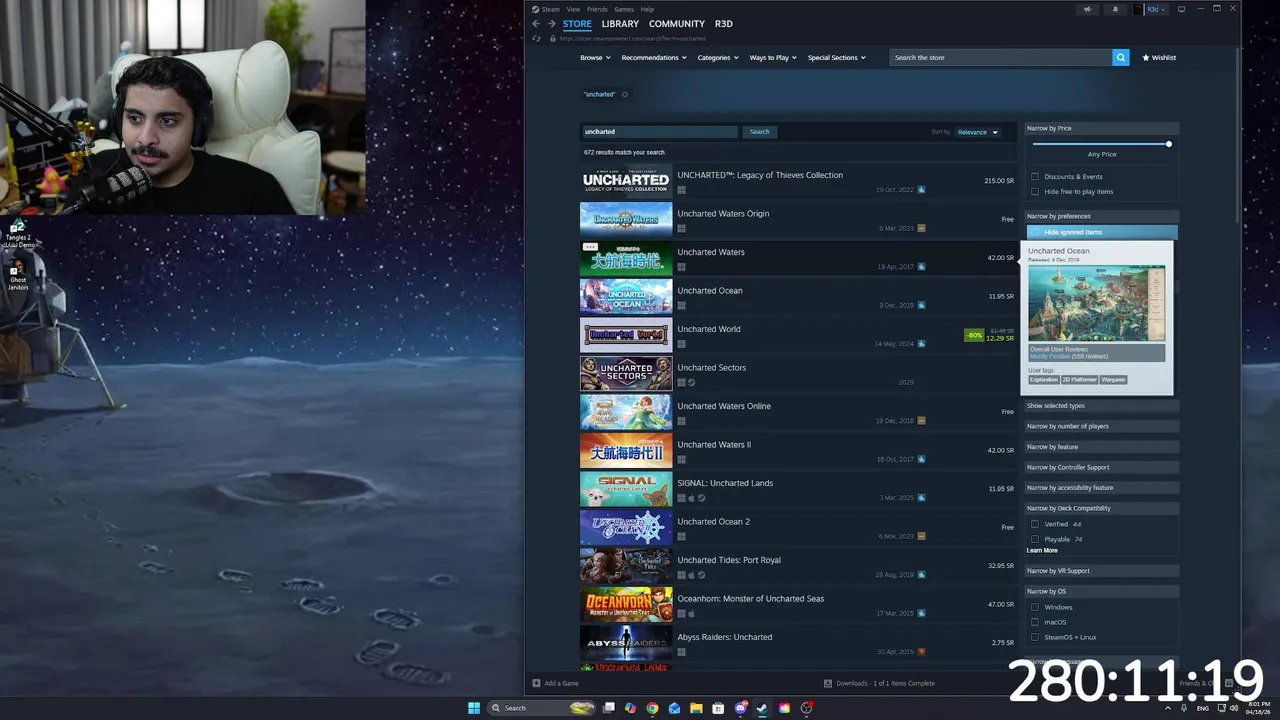Screen dimensions: 1280x720
Task: Expand Narrow by number of players
Action: 1102,426
